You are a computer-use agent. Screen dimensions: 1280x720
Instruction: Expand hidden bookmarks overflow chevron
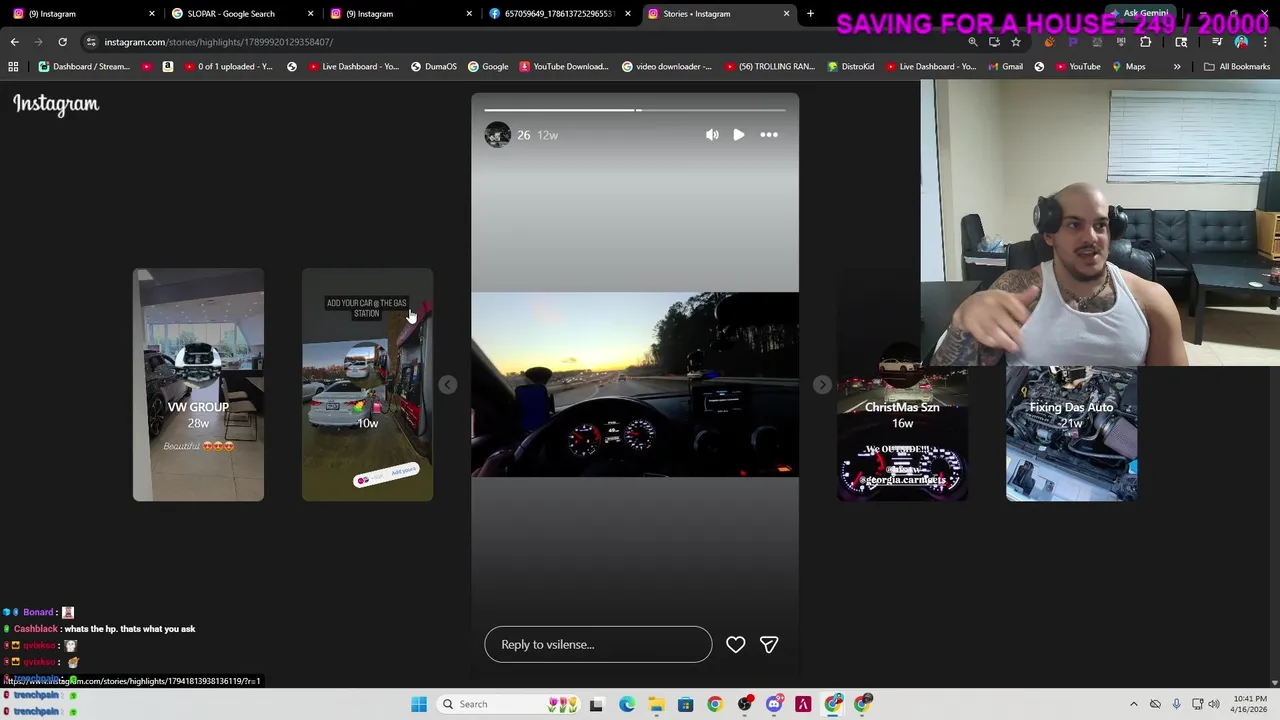(1177, 67)
